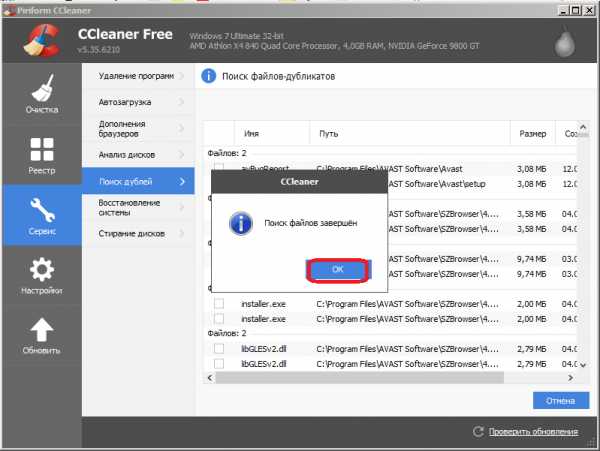
Task: Open Восстановление системы tools item
Action: pos(139,207)
